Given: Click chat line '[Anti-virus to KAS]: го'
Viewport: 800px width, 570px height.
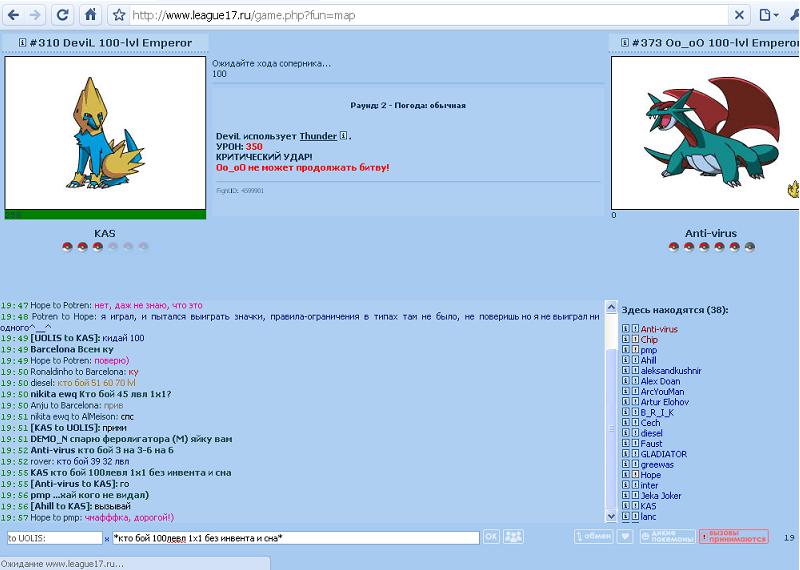Looking at the screenshot, I should tap(80, 484).
